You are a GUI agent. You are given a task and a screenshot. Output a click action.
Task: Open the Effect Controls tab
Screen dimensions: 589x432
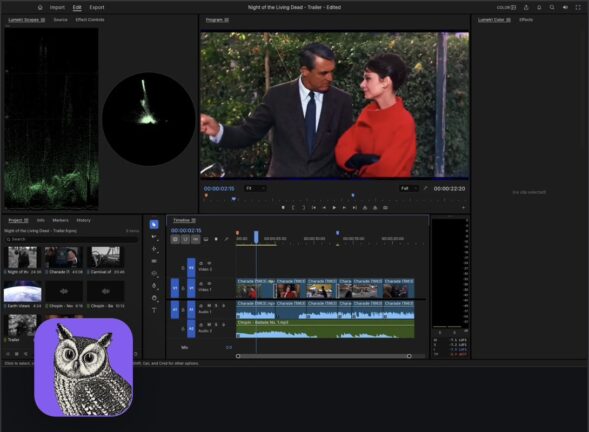tap(90, 20)
